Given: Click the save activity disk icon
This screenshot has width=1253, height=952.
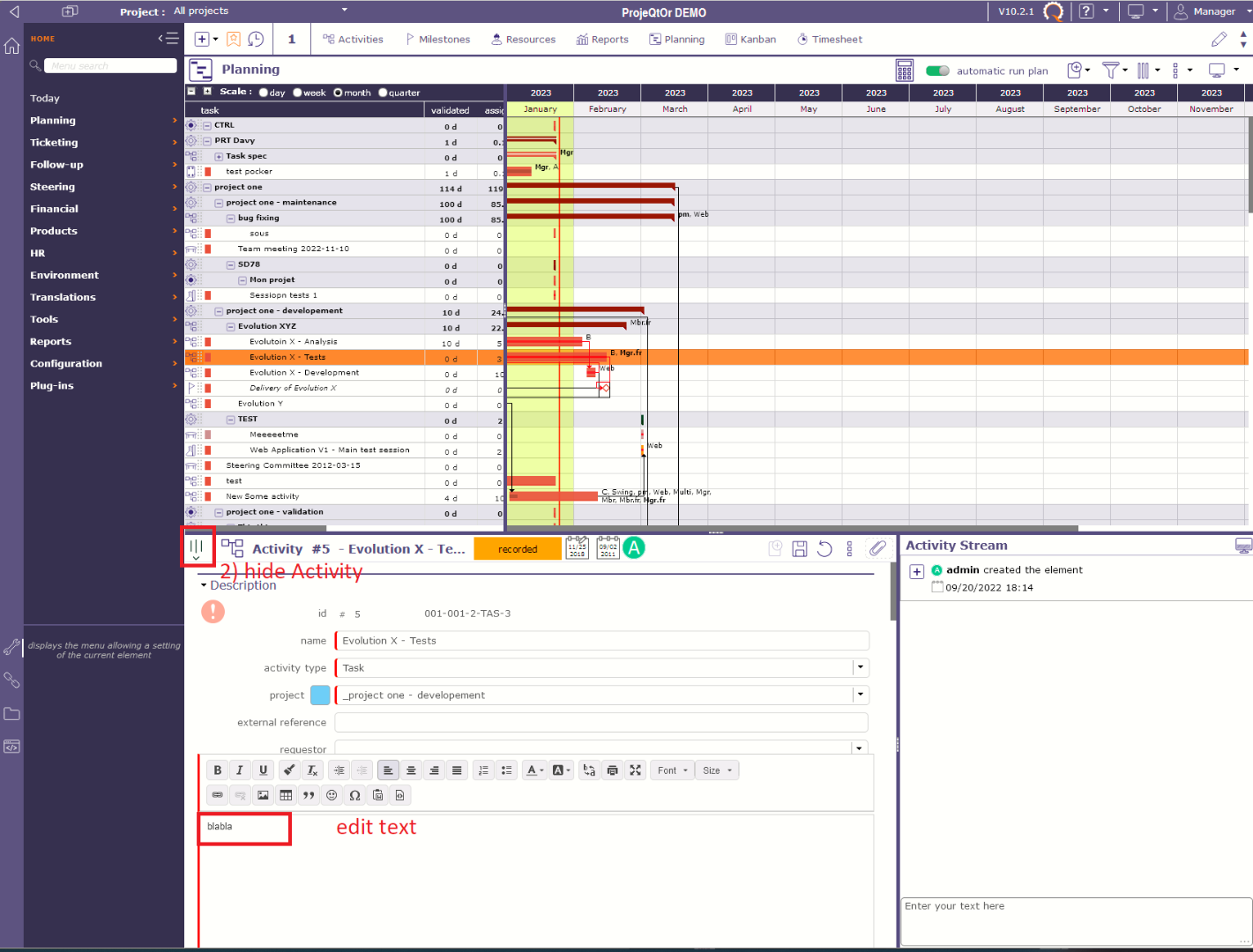Looking at the screenshot, I should point(800,549).
